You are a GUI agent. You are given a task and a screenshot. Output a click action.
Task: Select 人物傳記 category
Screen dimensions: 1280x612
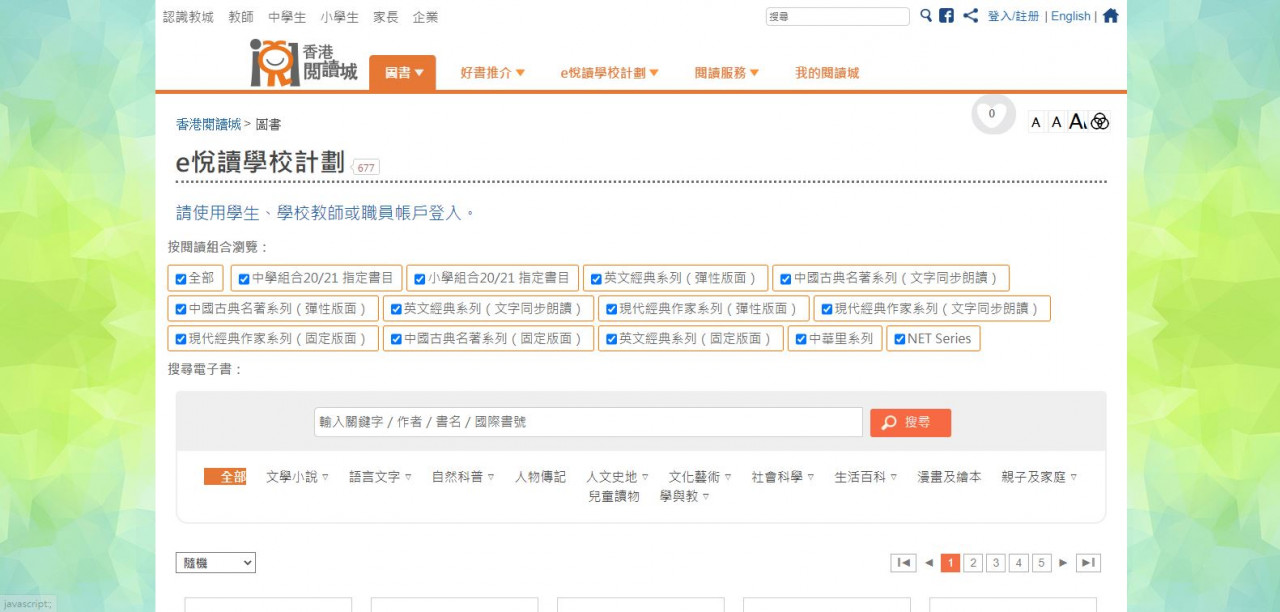540,477
